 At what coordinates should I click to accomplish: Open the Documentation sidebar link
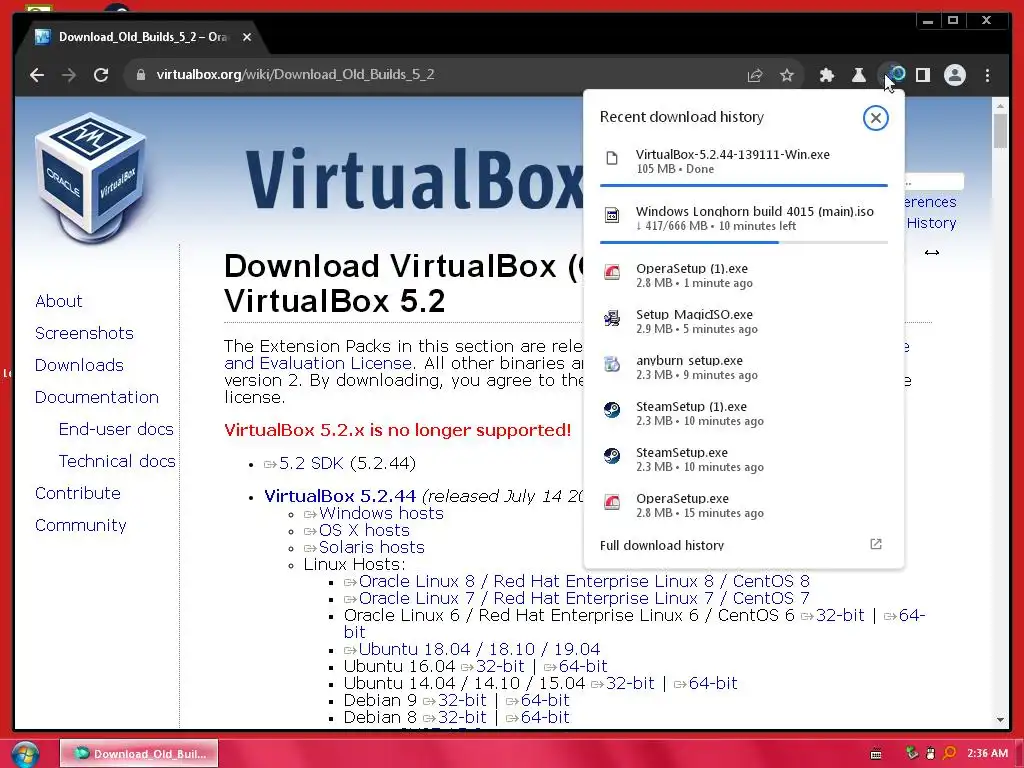click(97, 397)
